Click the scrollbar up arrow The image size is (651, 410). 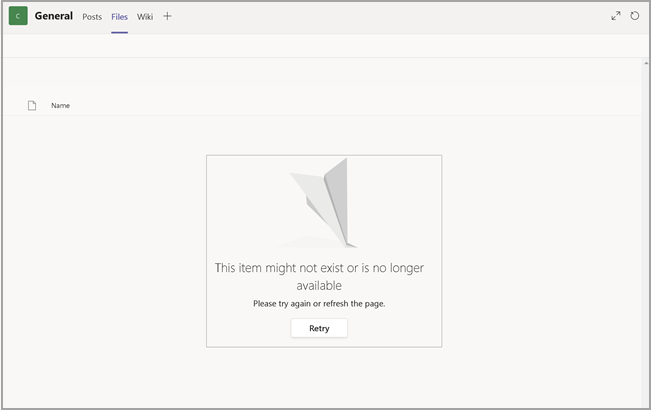(646, 63)
